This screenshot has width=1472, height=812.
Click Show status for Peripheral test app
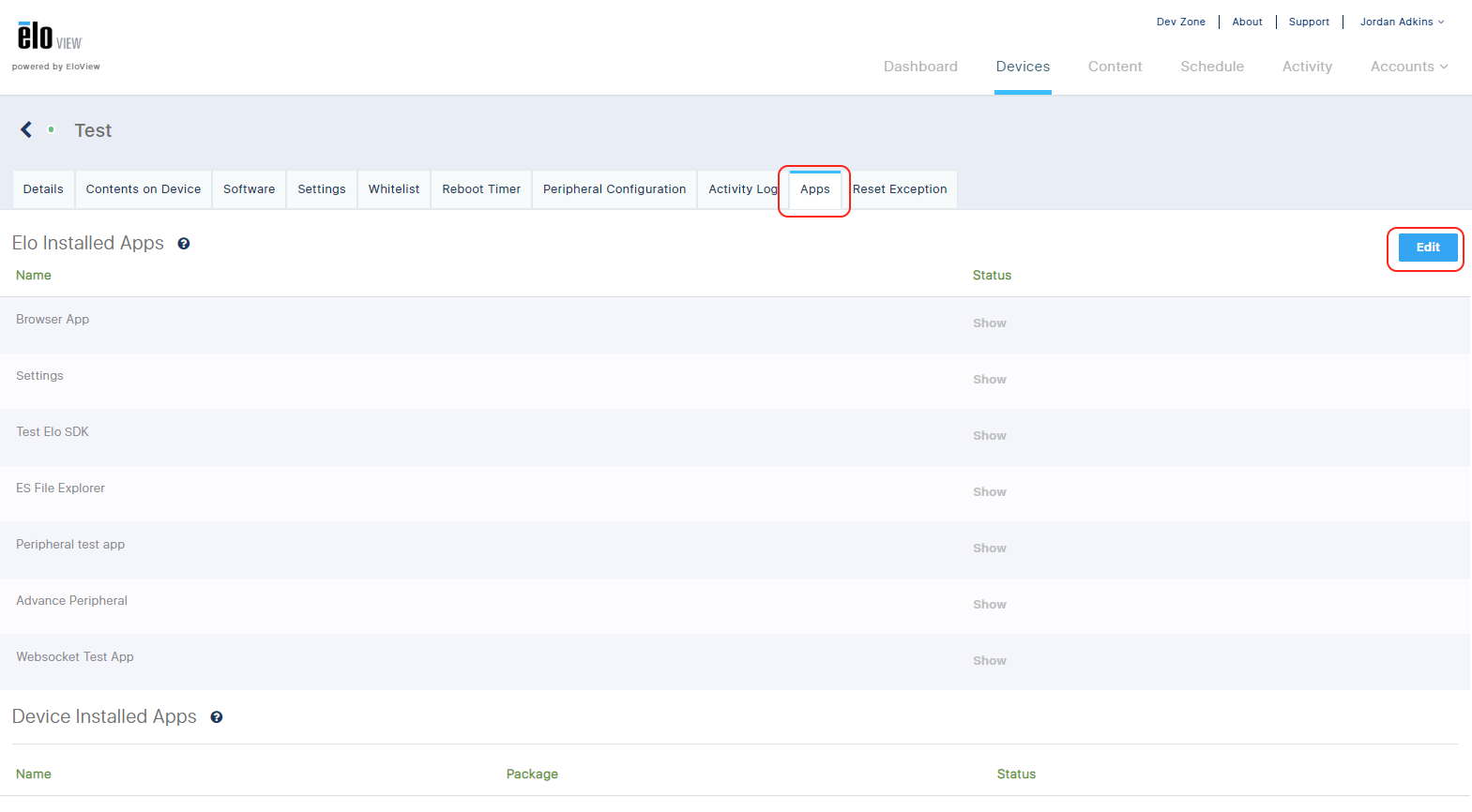coord(990,549)
